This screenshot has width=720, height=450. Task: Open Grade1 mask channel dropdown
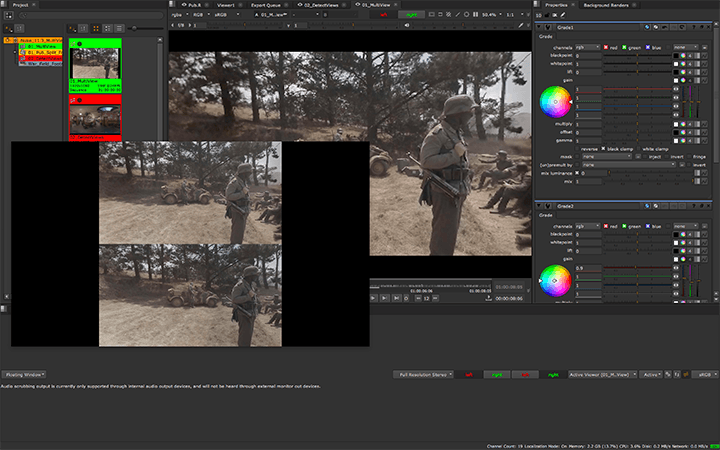pos(608,157)
